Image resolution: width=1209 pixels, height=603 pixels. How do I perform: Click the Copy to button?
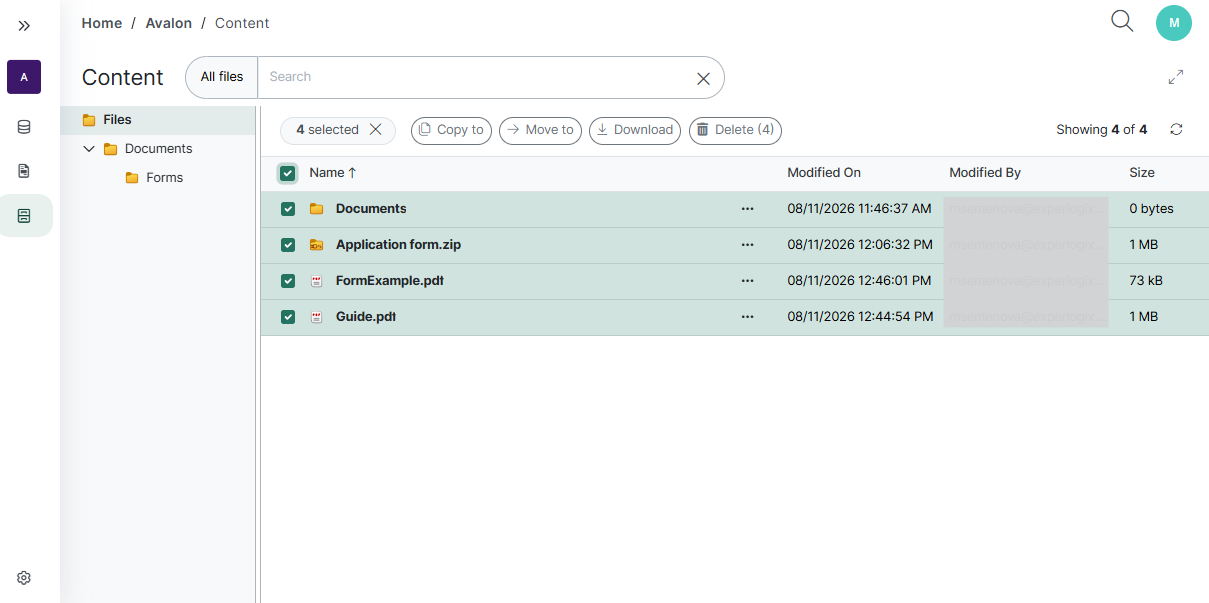coord(451,130)
